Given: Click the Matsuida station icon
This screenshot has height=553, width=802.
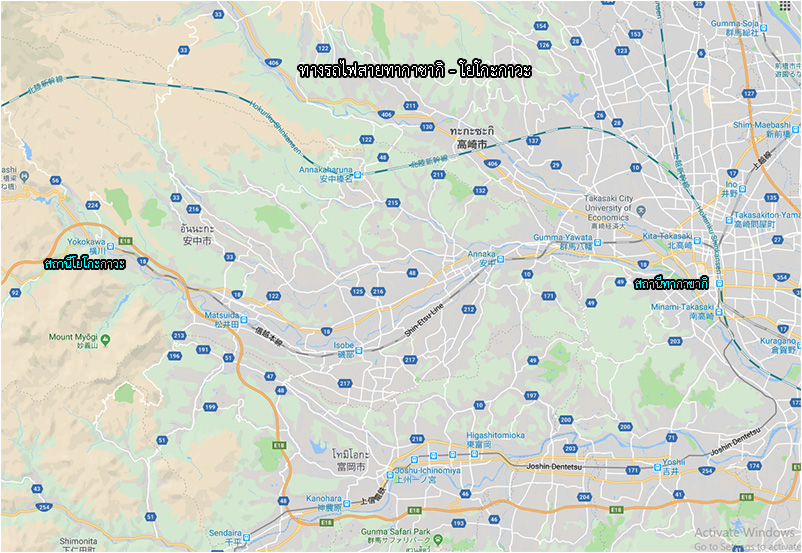Looking at the screenshot, I should point(244,320).
